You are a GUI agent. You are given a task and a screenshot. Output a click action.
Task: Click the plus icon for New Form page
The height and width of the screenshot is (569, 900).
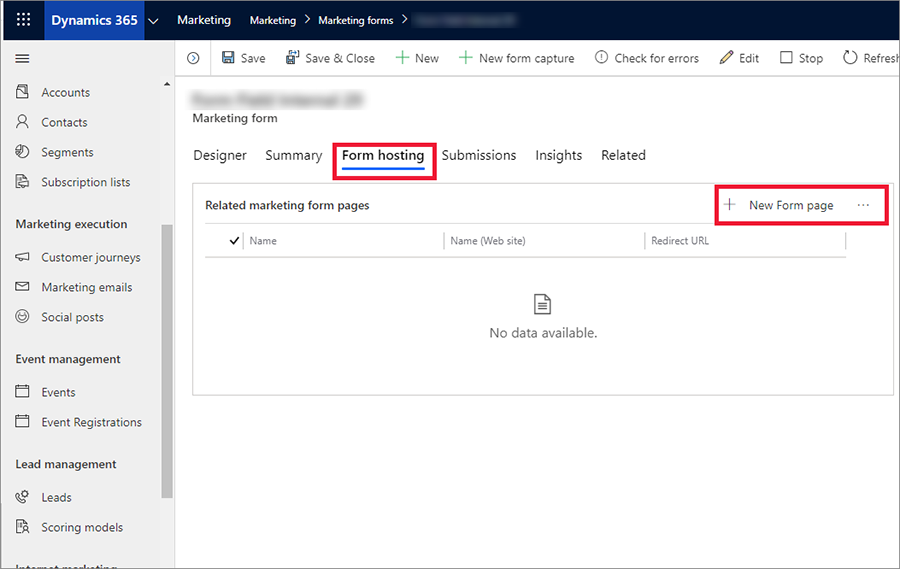(730, 204)
